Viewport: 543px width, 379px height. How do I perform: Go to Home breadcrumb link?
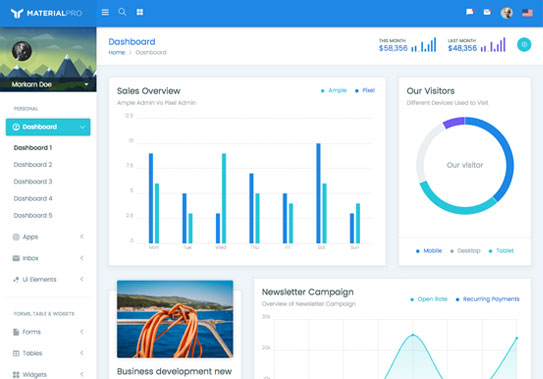(116, 53)
